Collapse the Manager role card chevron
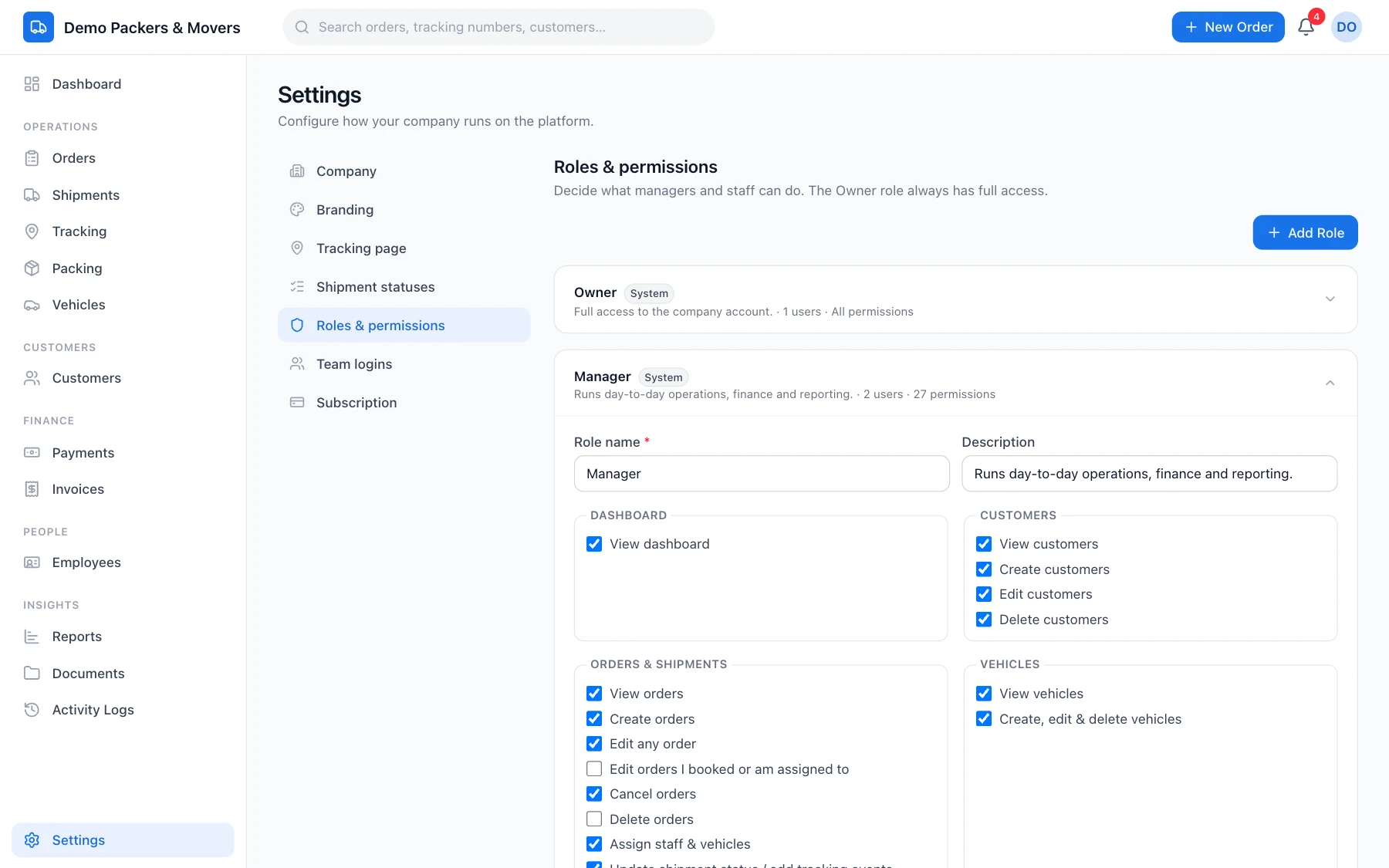 1330,383
